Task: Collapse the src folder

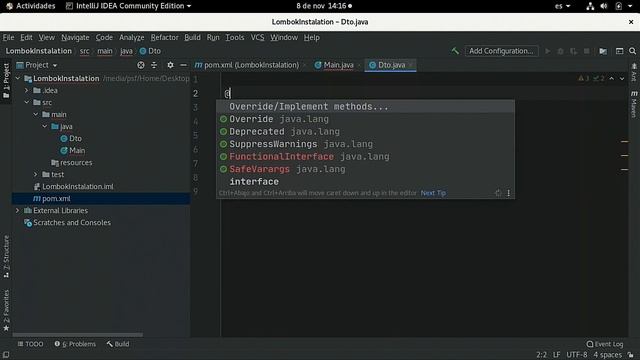Action: [27, 102]
